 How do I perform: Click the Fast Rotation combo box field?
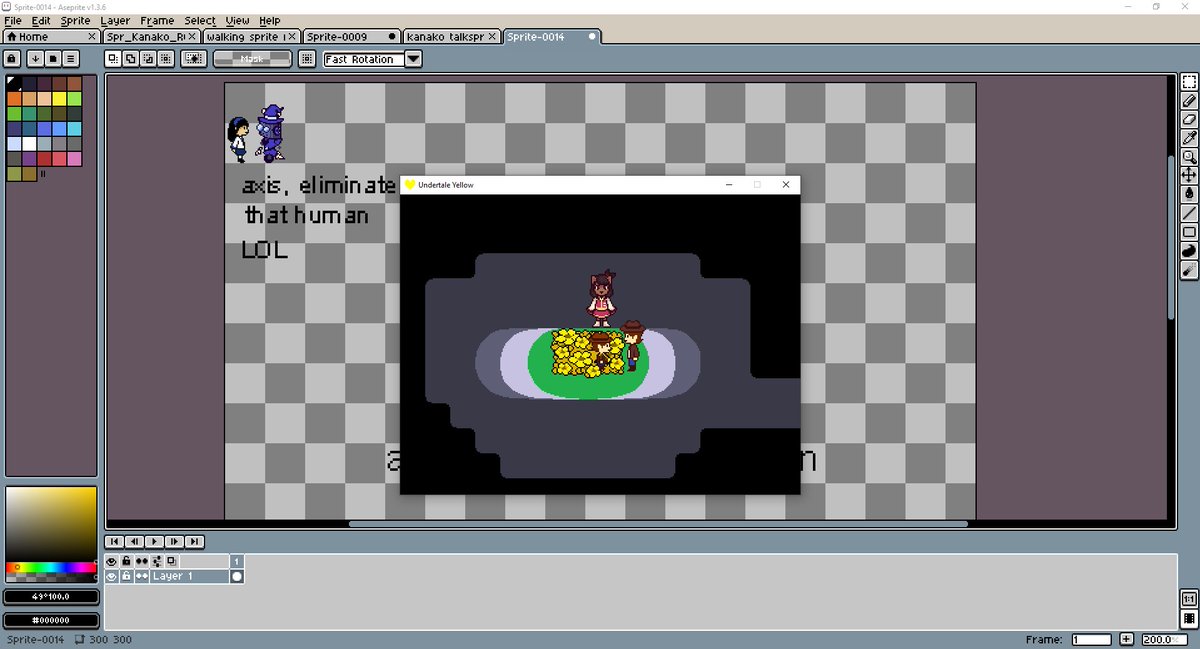364,59
